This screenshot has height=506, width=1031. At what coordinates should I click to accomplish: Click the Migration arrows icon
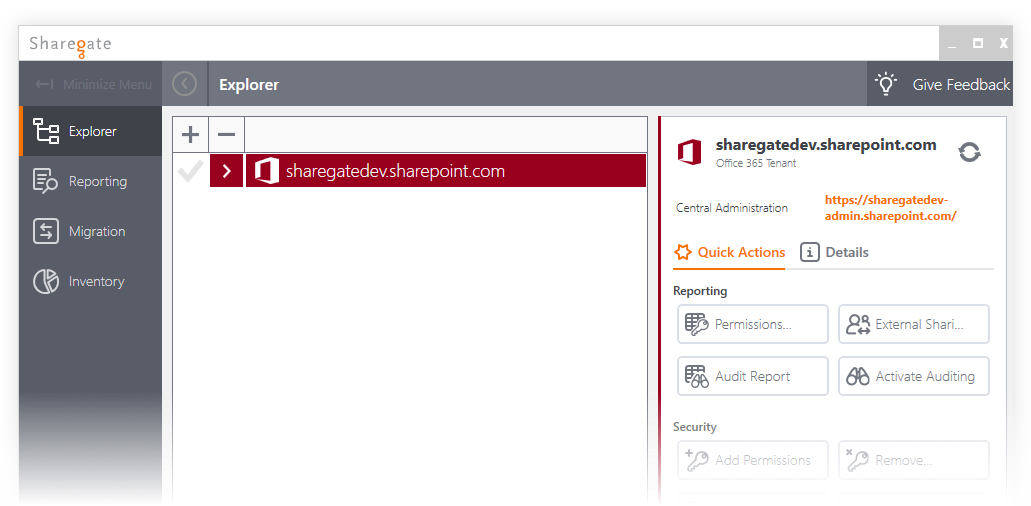tap(45, 231)
